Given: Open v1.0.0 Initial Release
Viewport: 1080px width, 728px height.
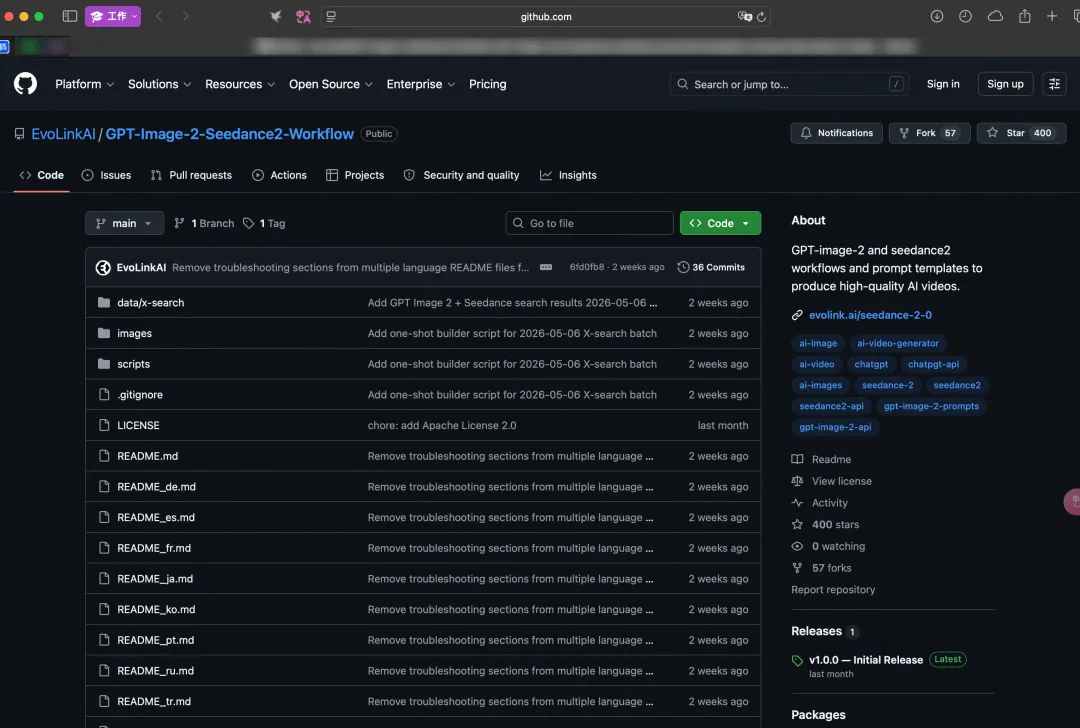Looking at the screenshot, I should pyautogui.click(x=866, y=660).
